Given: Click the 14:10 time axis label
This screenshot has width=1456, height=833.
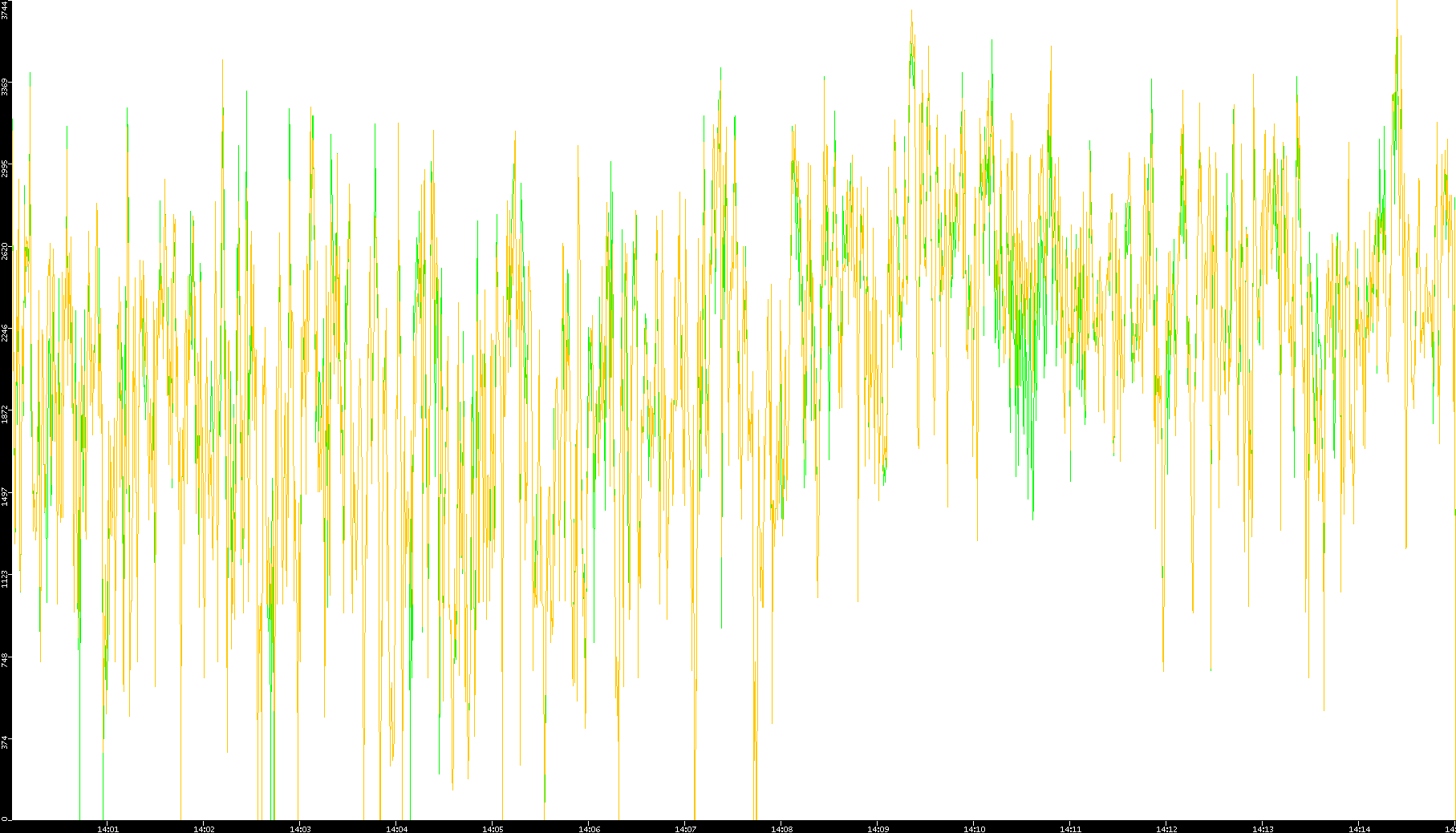Looking at the screenshot, I should [974, 829].
